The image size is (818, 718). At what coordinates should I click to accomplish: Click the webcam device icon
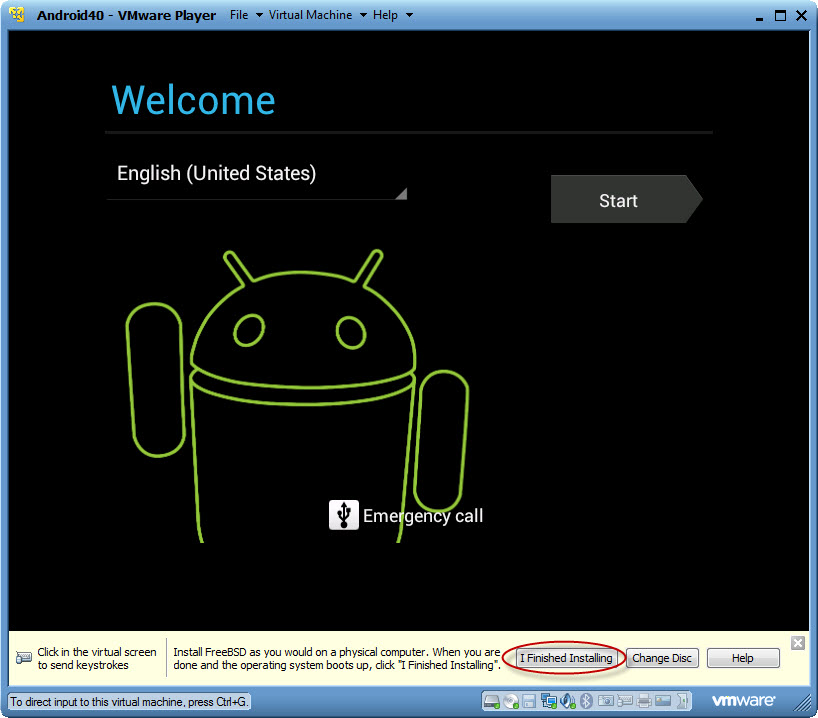point(605,701)
